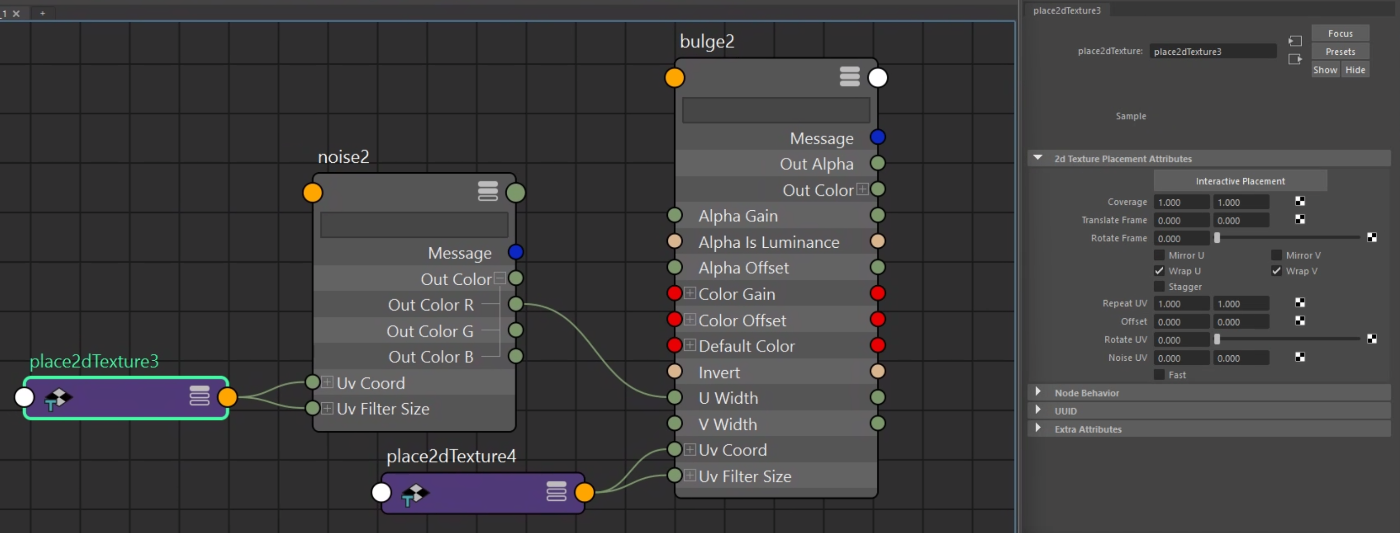Click Coverage map connection checker icon
The height and width of the screenshot is (533, 1400).
click(x=1299, y=202)
